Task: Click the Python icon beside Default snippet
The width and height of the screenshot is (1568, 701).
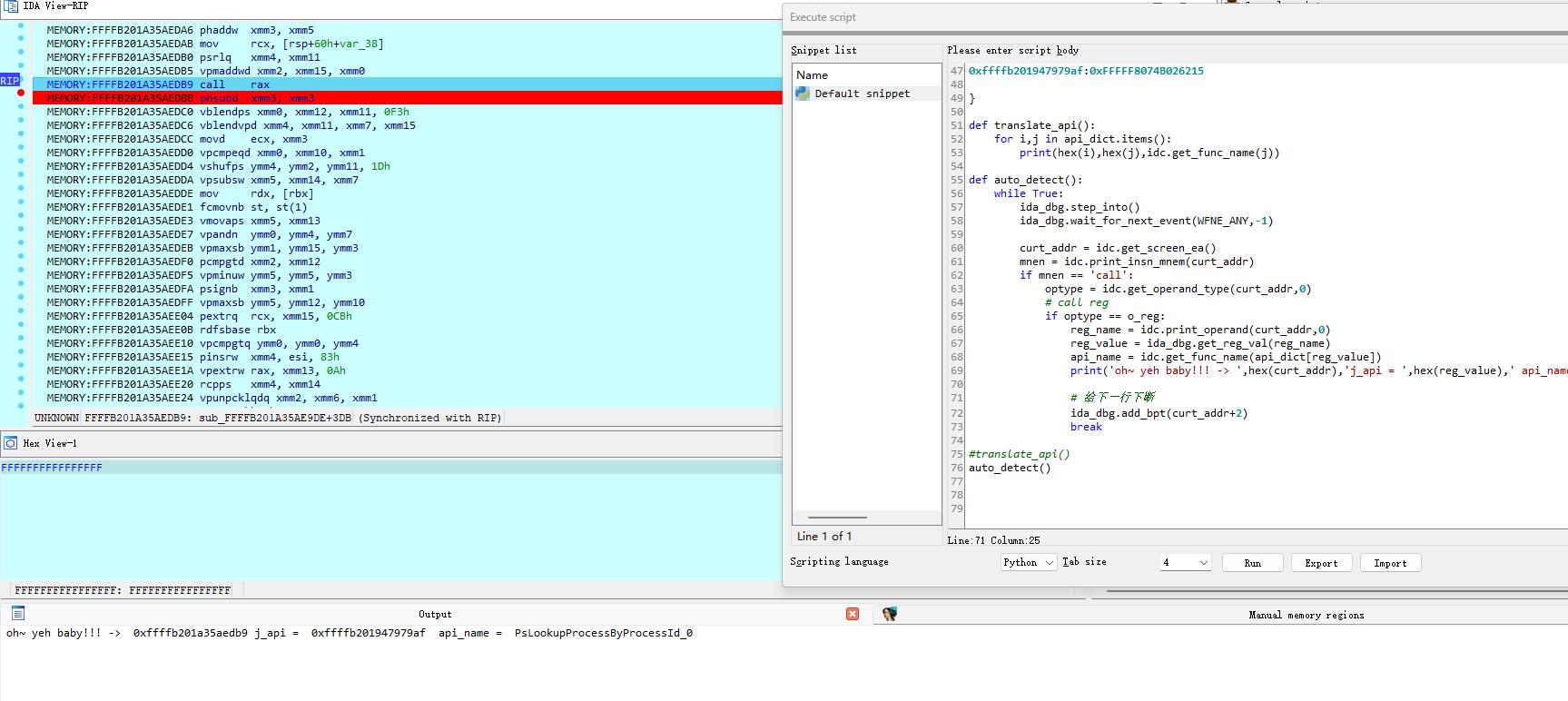Action: point(803,94)
